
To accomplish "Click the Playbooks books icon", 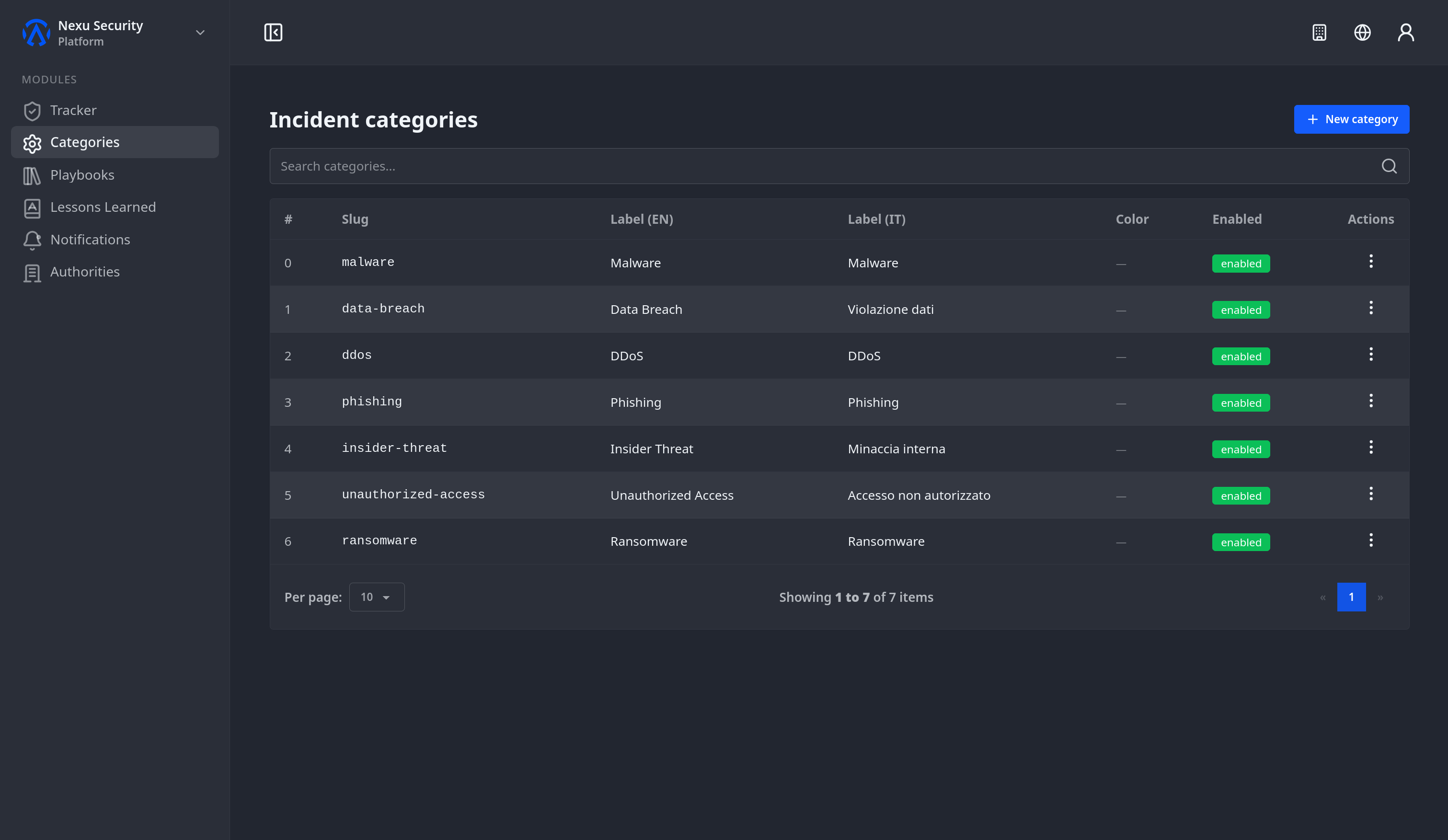I will 32,175.
